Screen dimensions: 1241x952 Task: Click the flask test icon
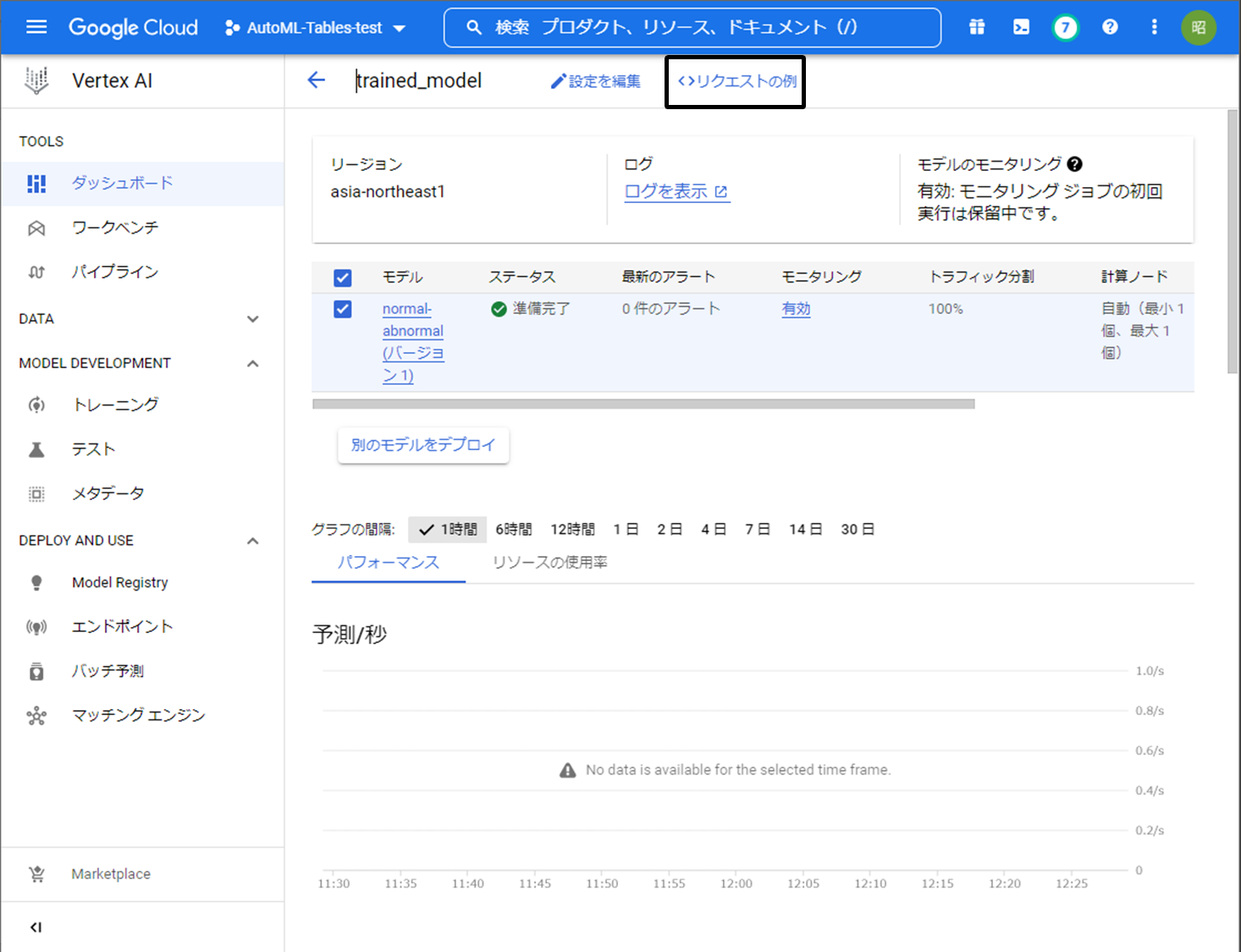tap(36, 449)
